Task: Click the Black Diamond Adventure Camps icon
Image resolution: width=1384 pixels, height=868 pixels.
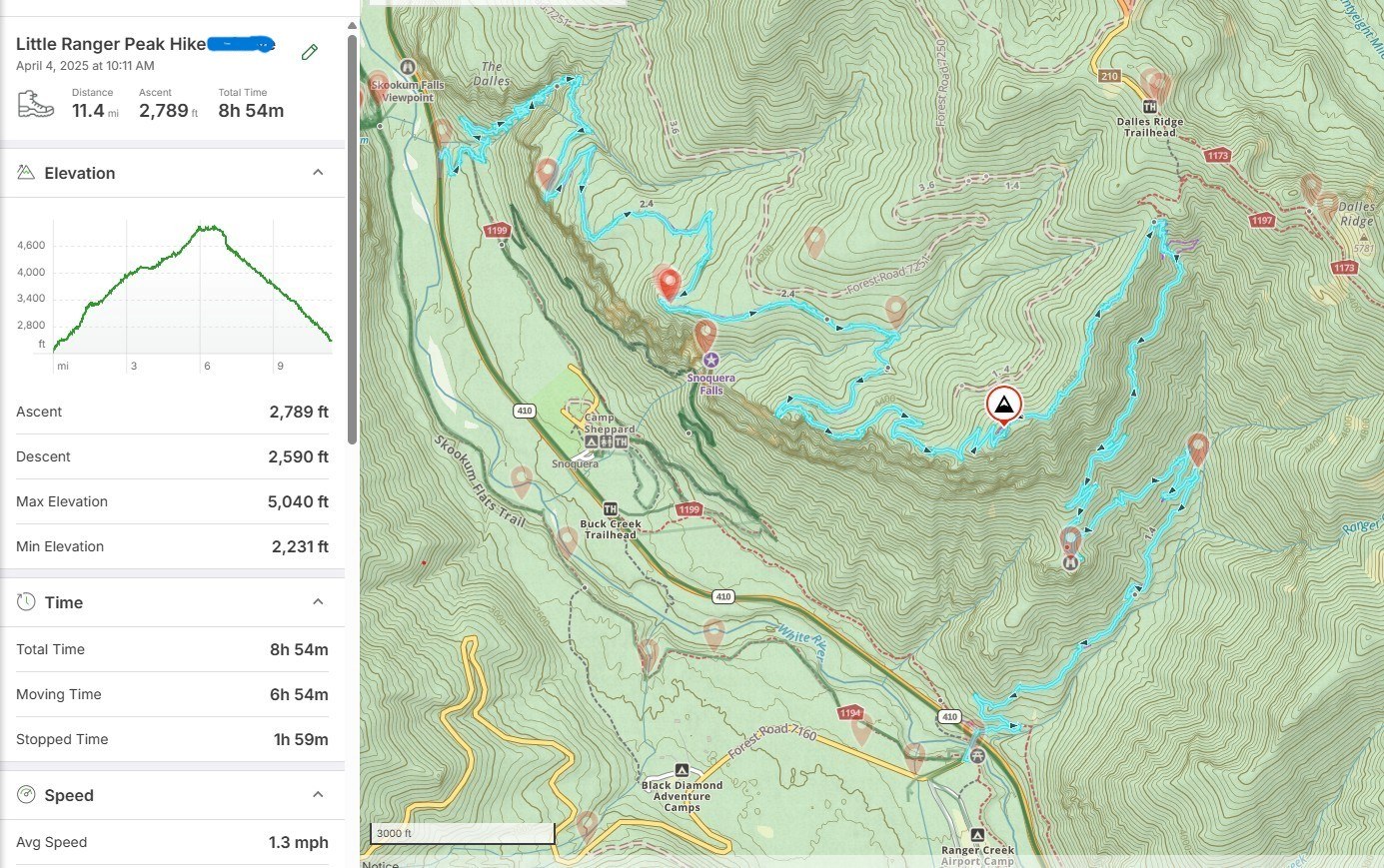Action: (682, 770)
